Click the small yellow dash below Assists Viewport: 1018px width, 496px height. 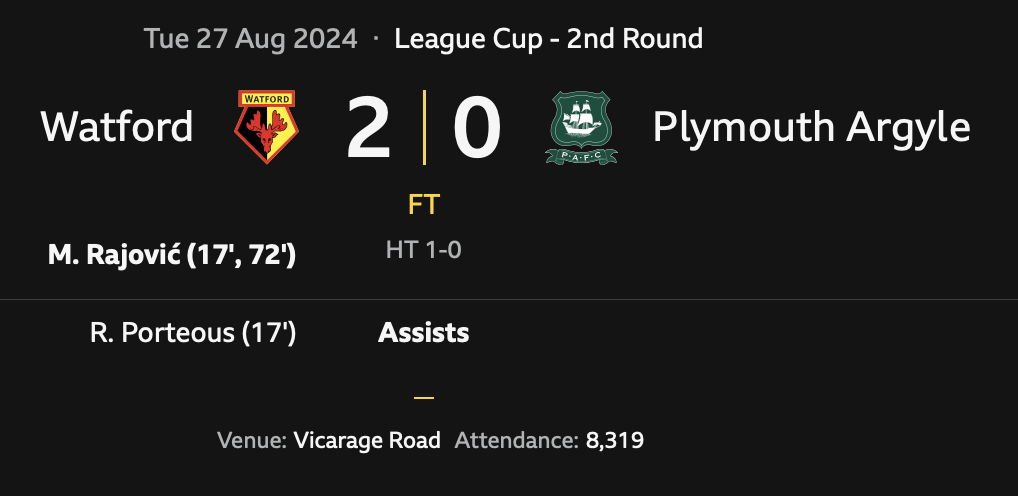tap(424, 397)
